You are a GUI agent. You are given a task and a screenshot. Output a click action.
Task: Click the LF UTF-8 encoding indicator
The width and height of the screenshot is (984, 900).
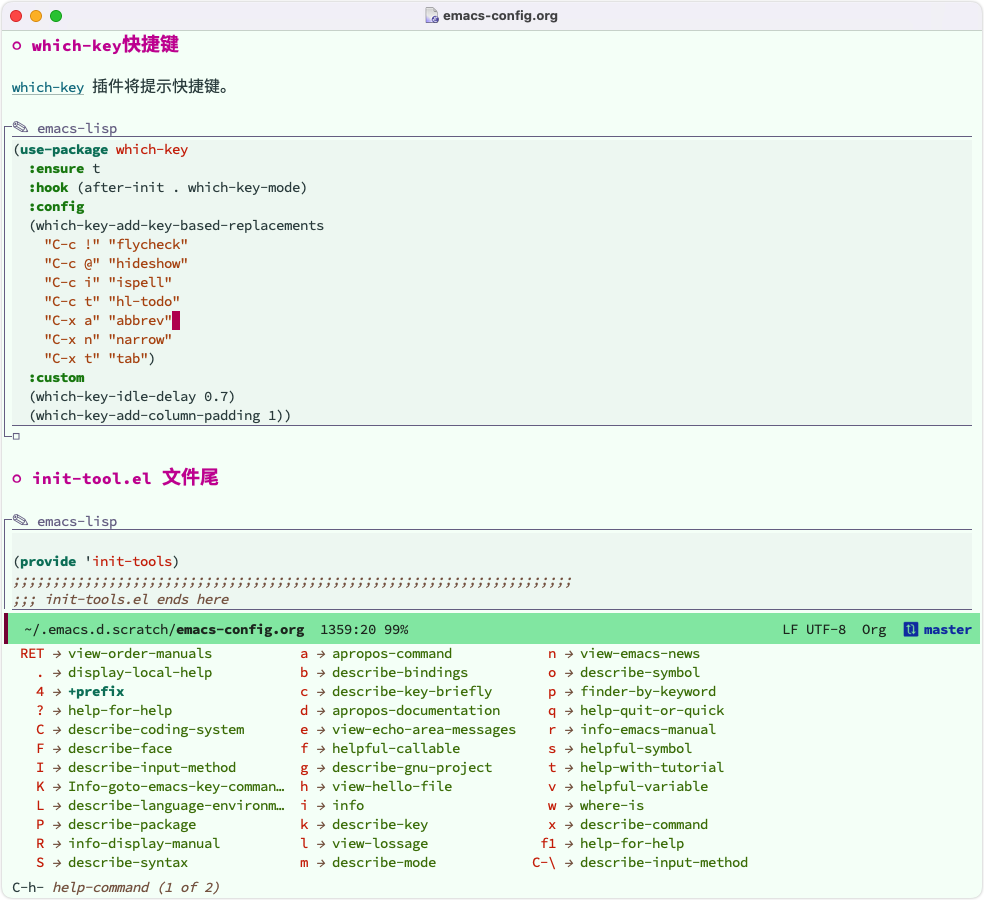point(814,629)
